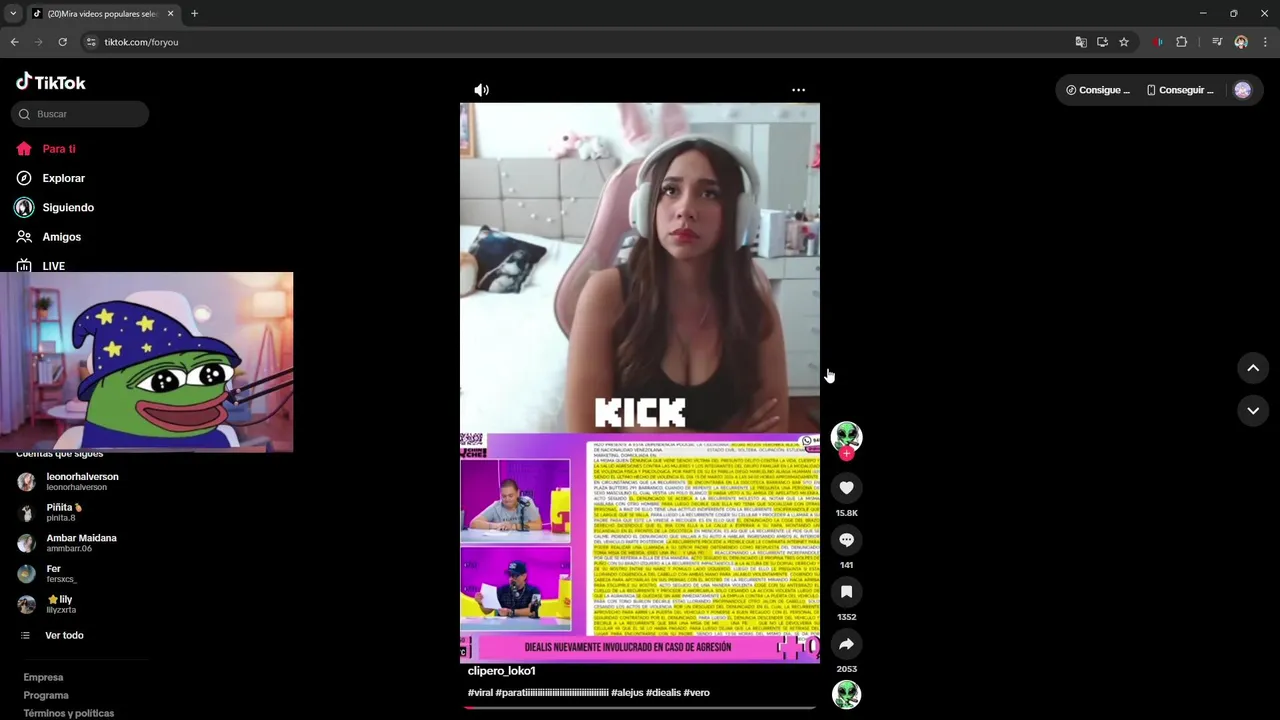This screenshot has width=1280, height=720.
Task: Expand followed accounts with Ver todo
Action: coord(64,636)
